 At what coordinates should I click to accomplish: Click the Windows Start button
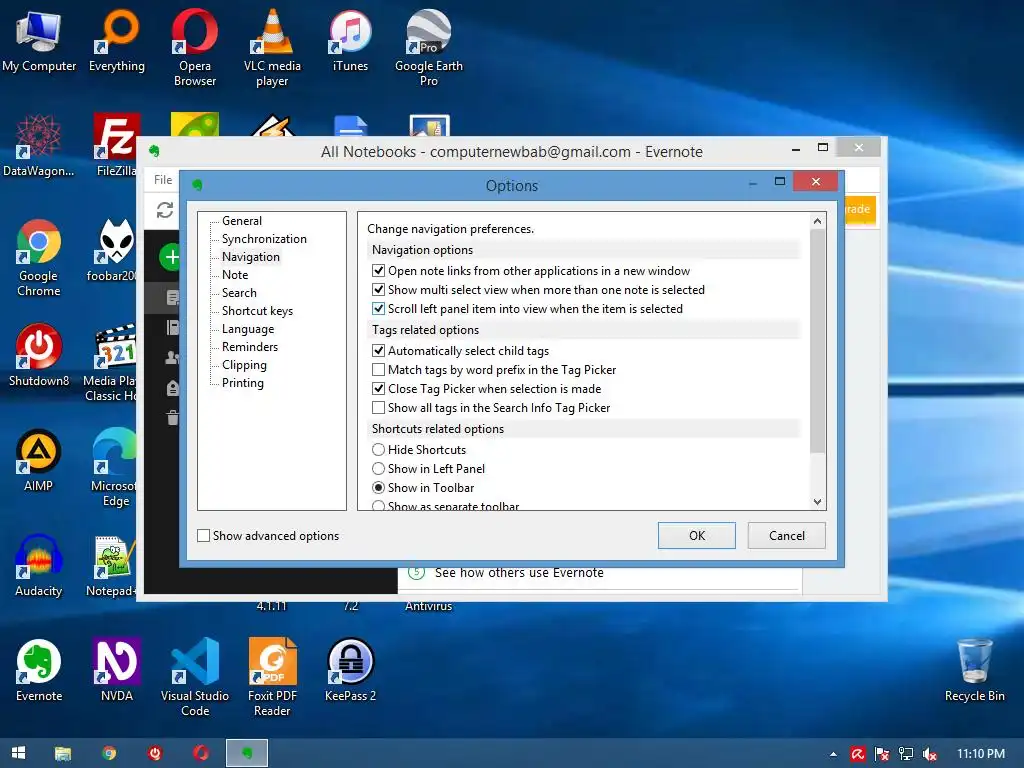18,753
